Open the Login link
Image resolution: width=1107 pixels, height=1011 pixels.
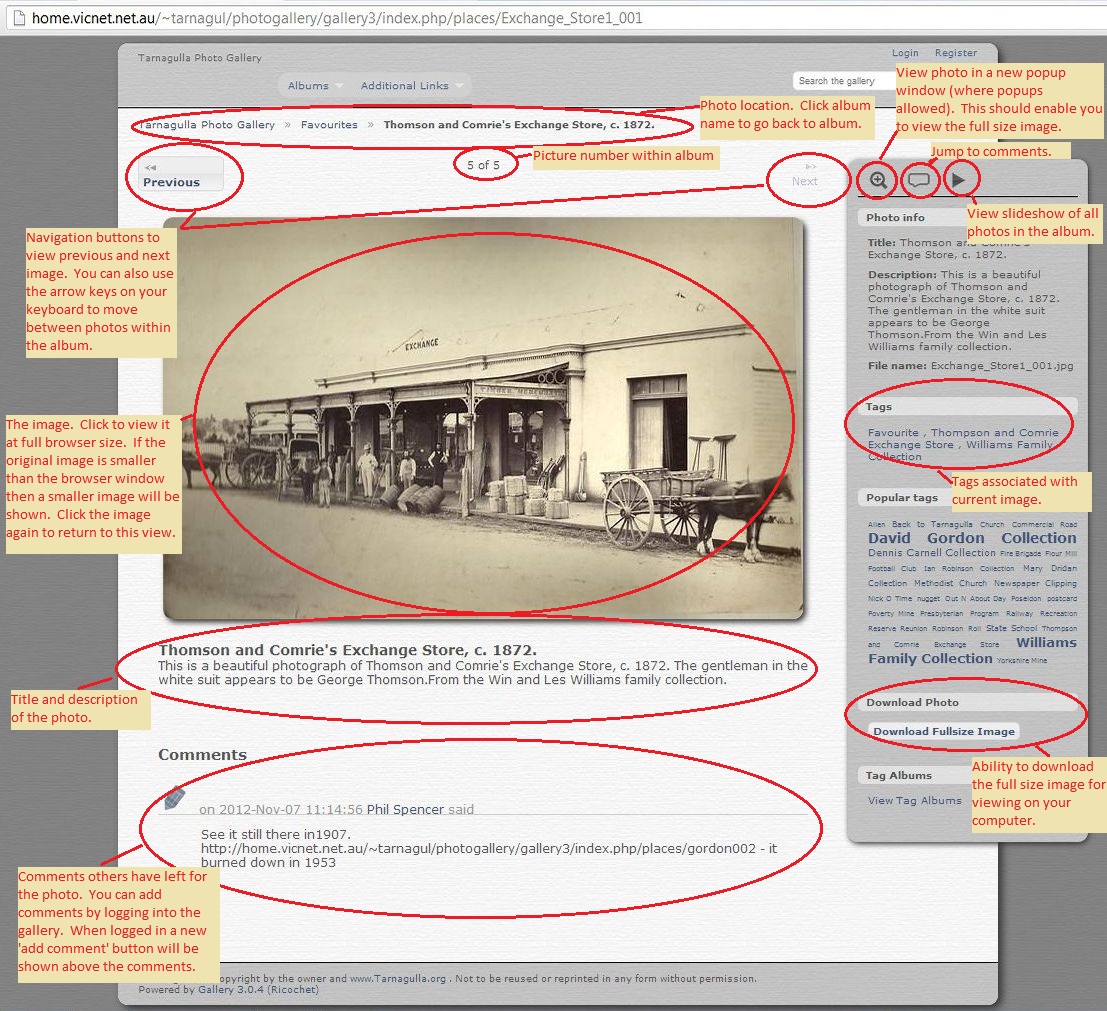tap(905, 53)
